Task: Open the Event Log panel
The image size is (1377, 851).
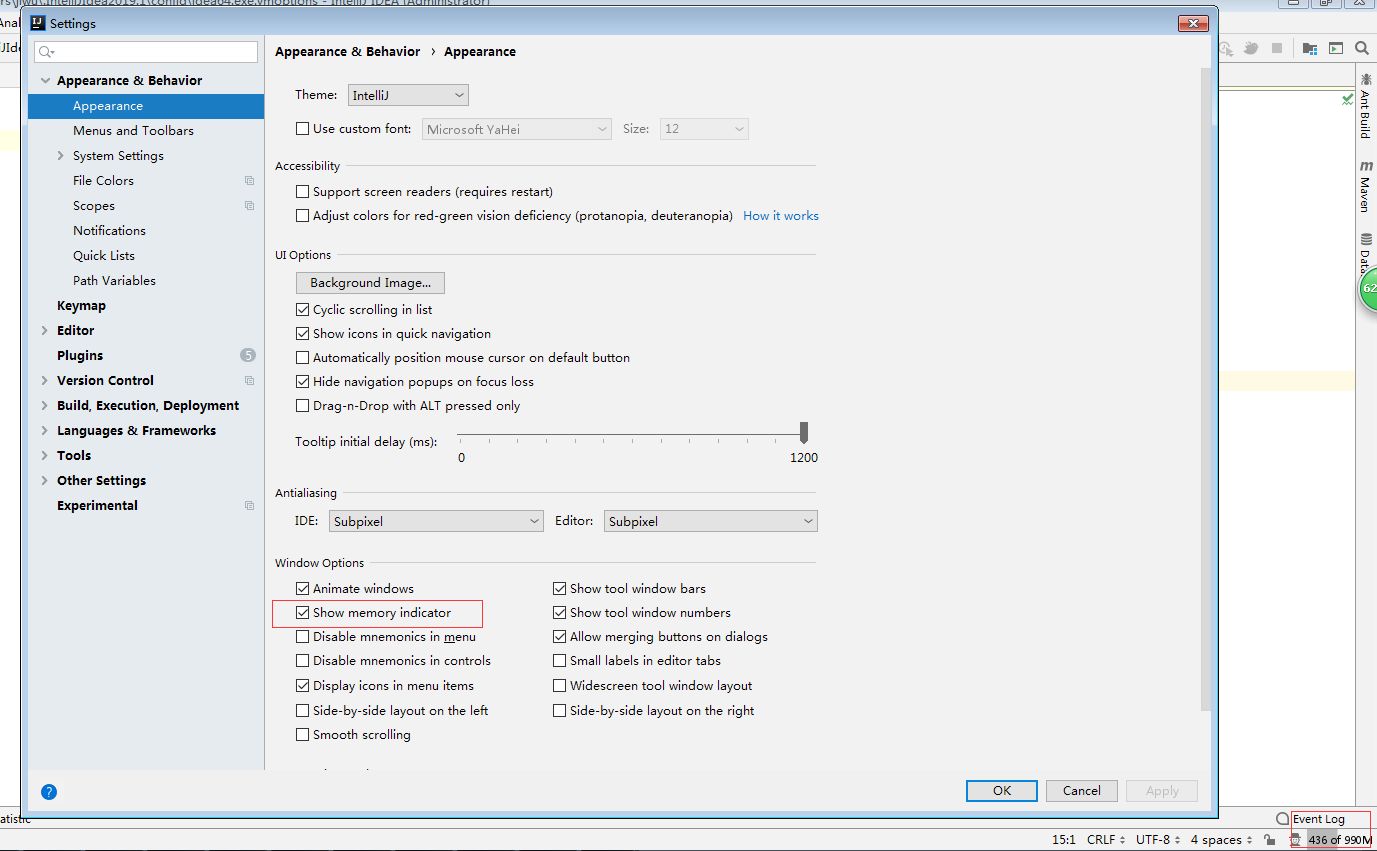Action: pyautogui.click(x=1318, y=819)
